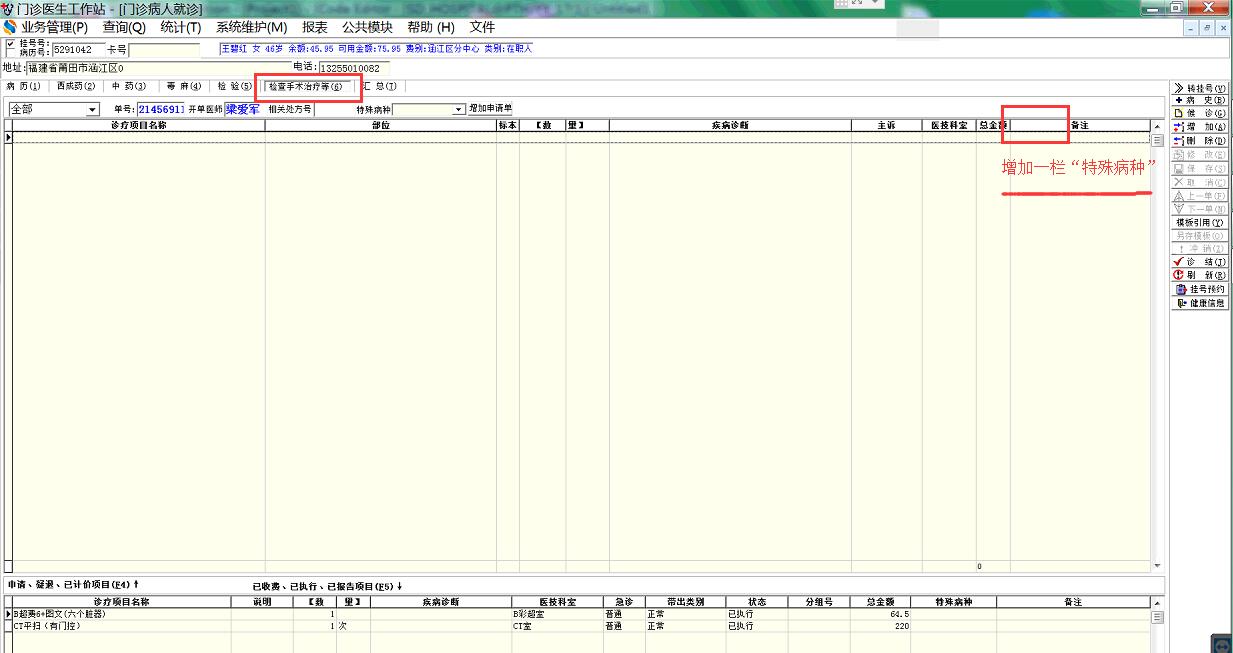Open 公共模块 menu
Screen dimensions: 1233x653
pyautogui.click(x=367, y=27)
